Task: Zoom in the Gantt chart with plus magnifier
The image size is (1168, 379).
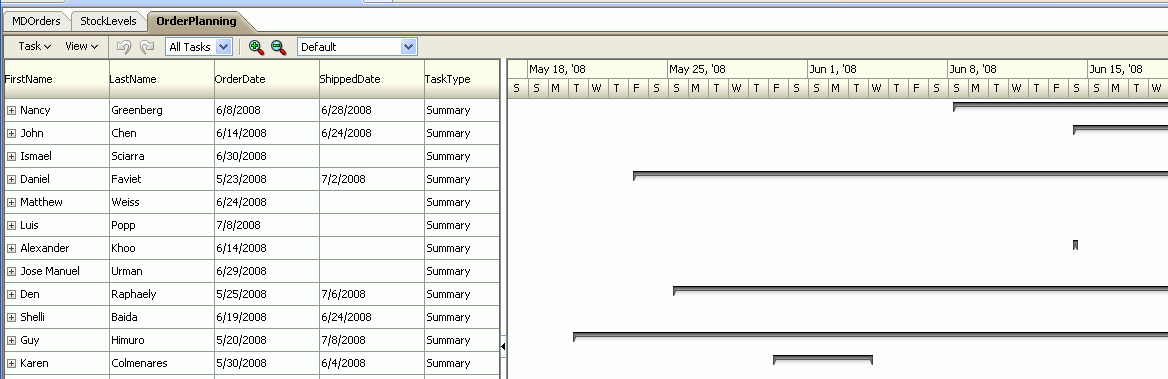Action: tap(256, 47)
